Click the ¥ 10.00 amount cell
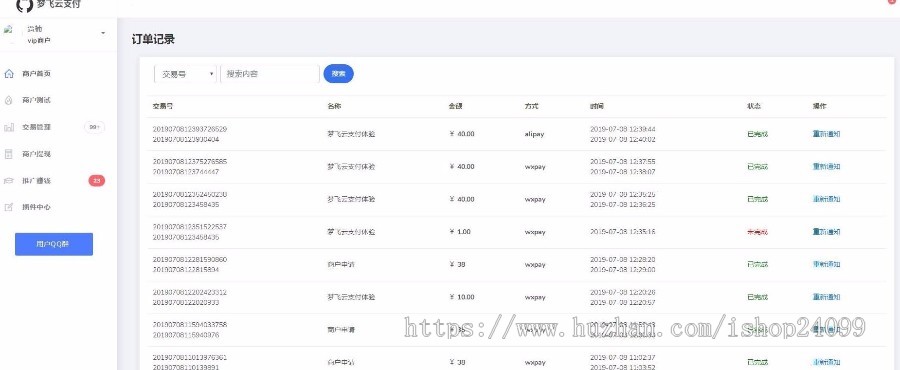 (x=461, y=298)
